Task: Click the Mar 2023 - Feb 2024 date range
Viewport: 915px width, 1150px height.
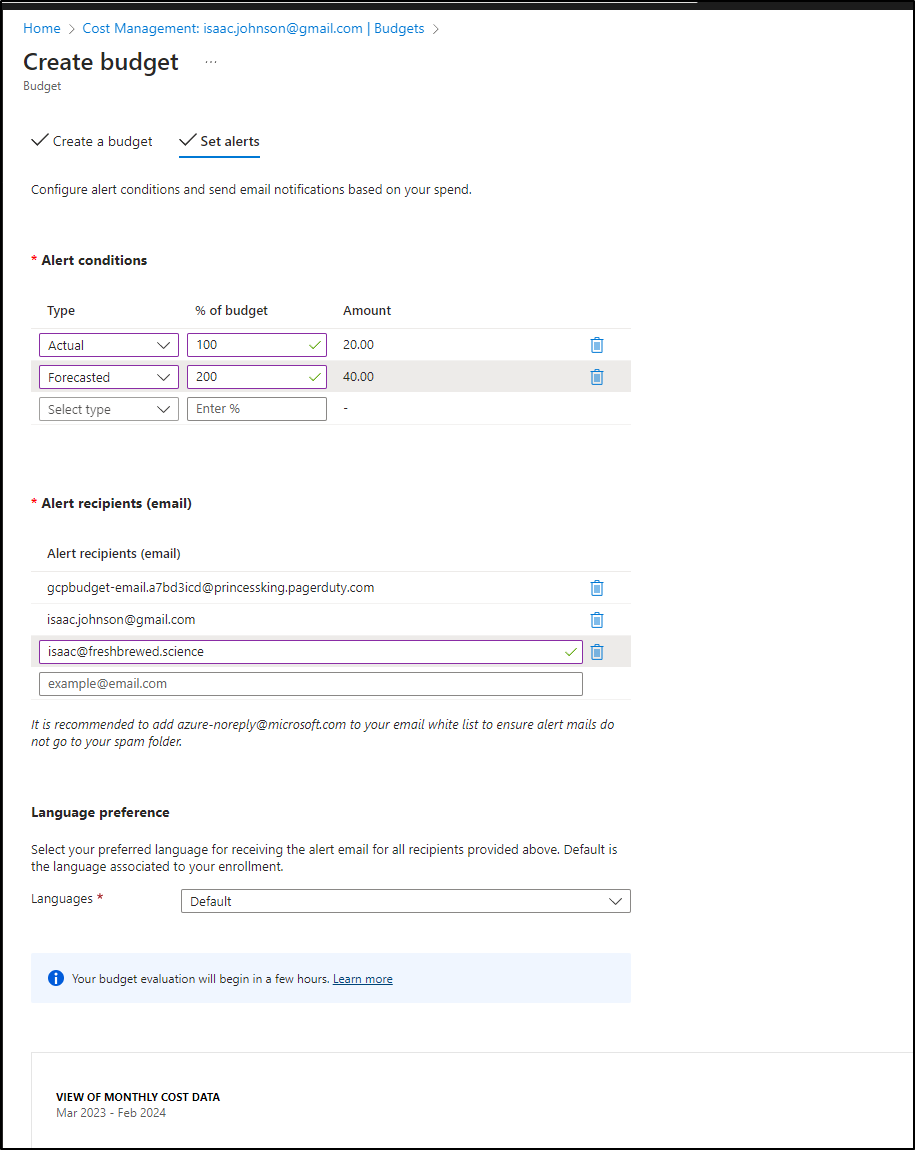Action: 111,1113
